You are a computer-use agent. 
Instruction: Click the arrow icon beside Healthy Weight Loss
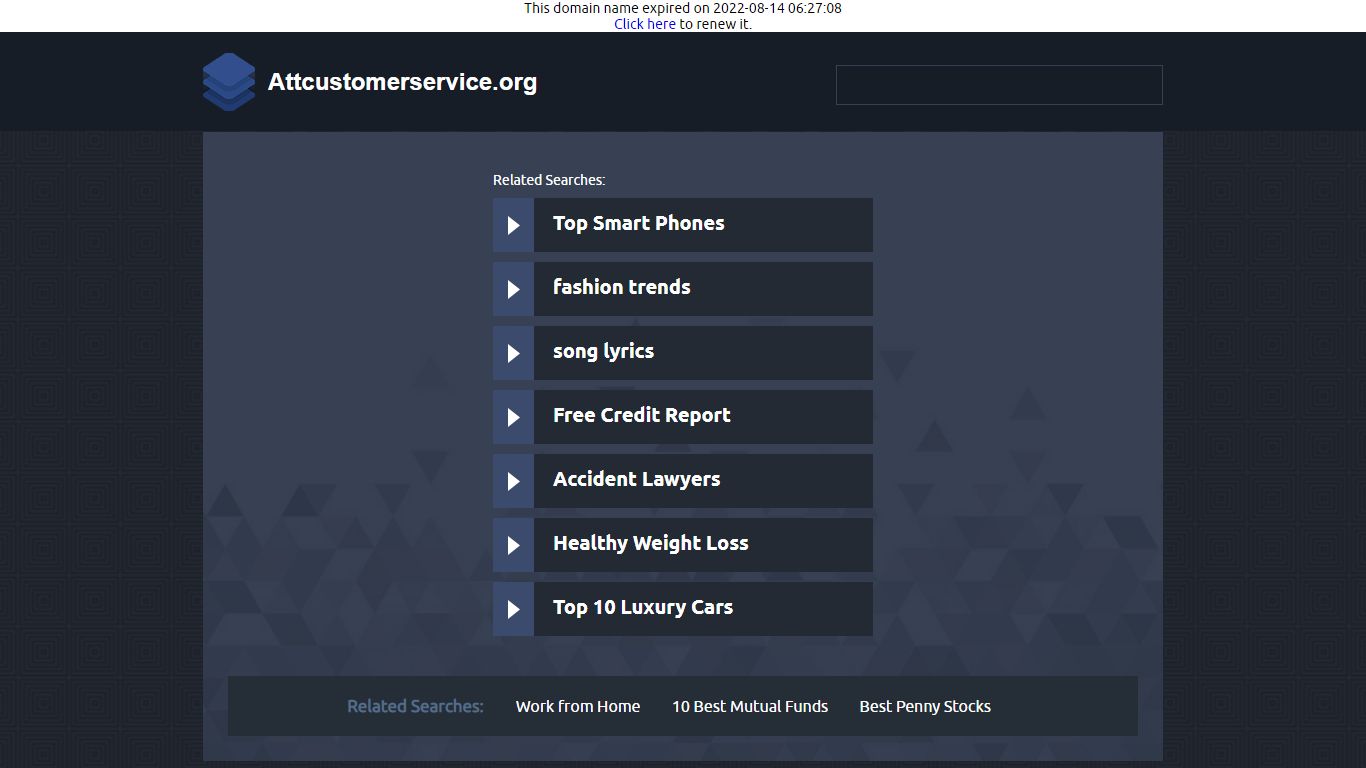coord(513,545)
